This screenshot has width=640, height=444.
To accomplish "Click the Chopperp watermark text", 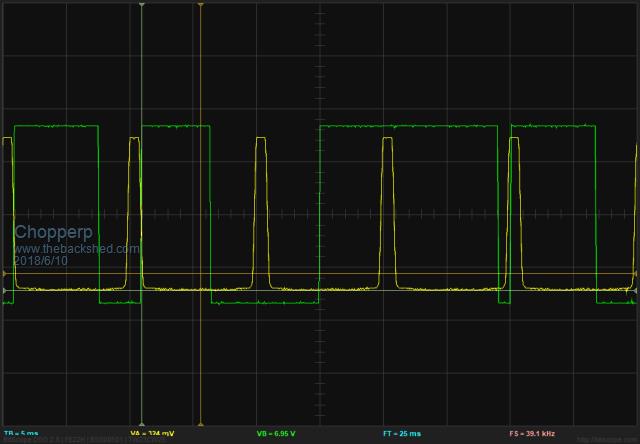I will [51, 232].
